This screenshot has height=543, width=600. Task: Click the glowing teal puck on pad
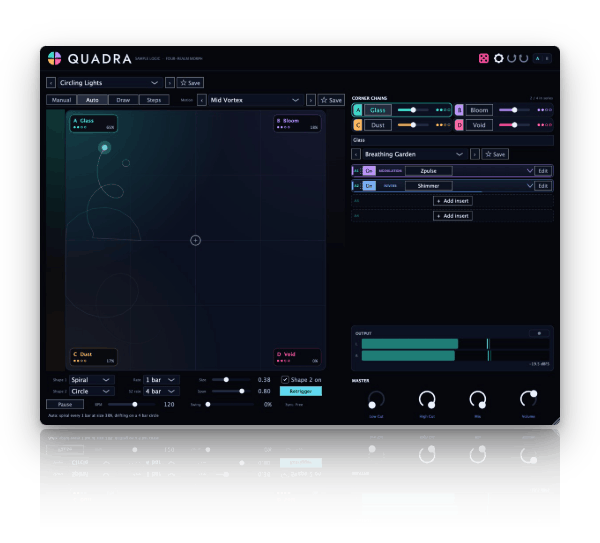point(104,148)
